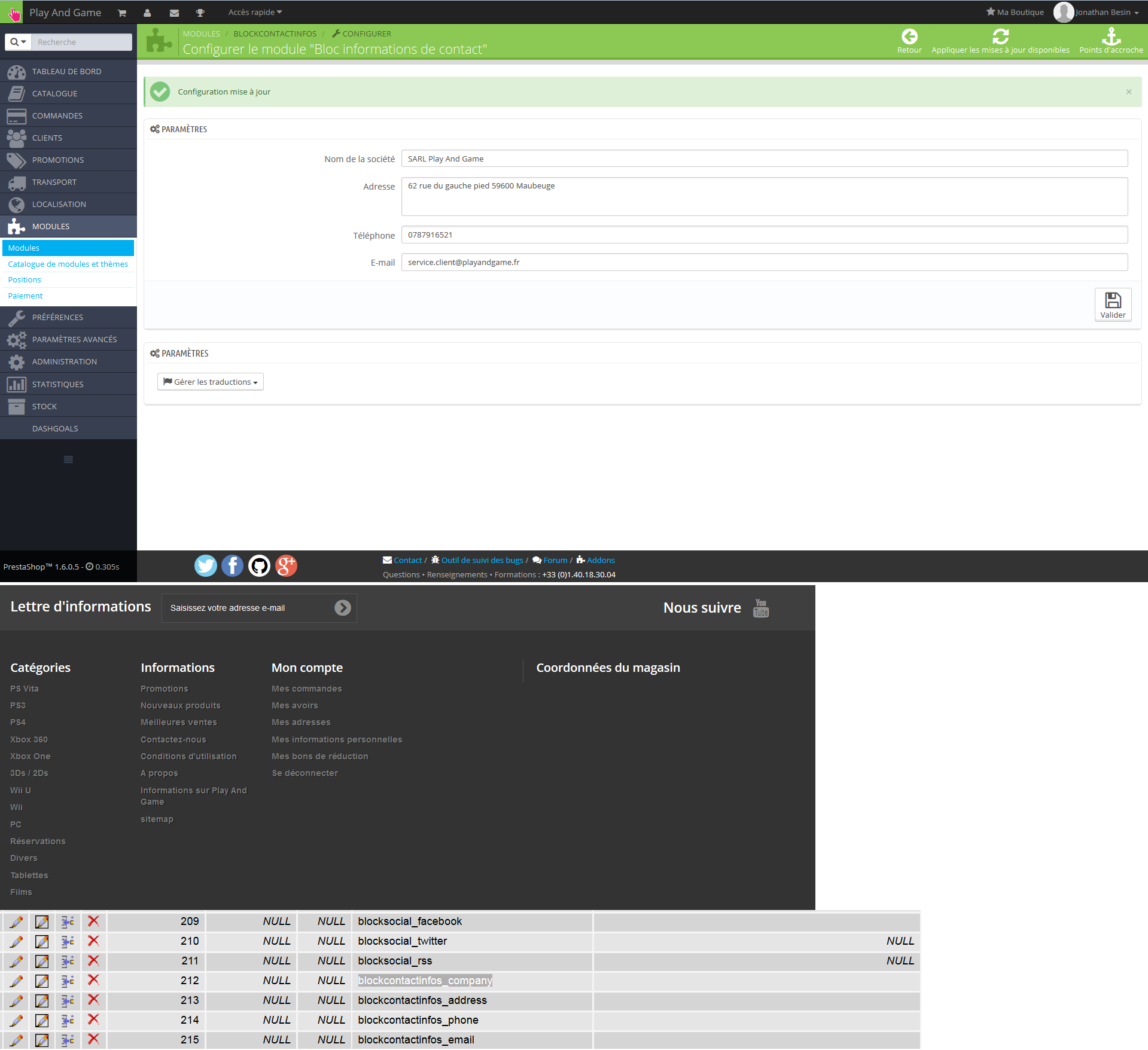Click Mes commandes in Mon compte

pos(307,689)
